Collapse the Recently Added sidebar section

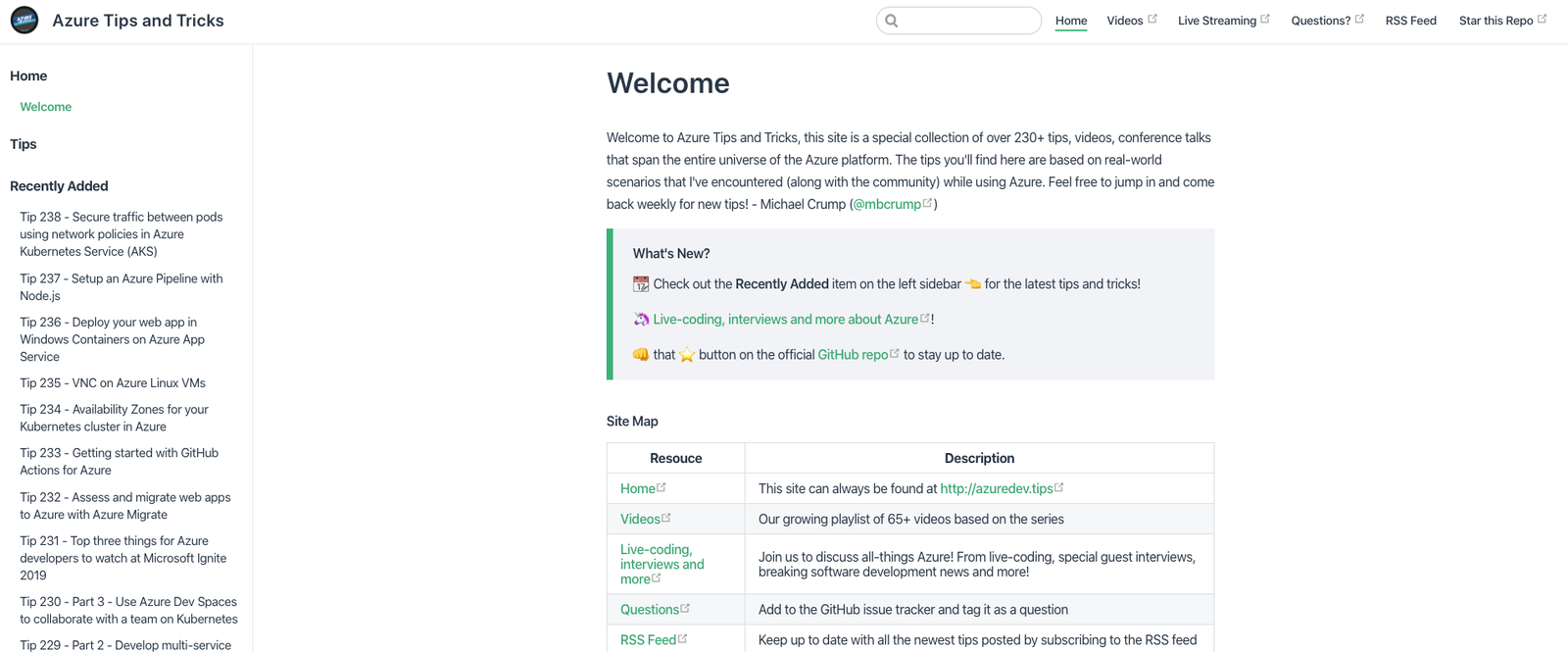(x=59, y=186)
